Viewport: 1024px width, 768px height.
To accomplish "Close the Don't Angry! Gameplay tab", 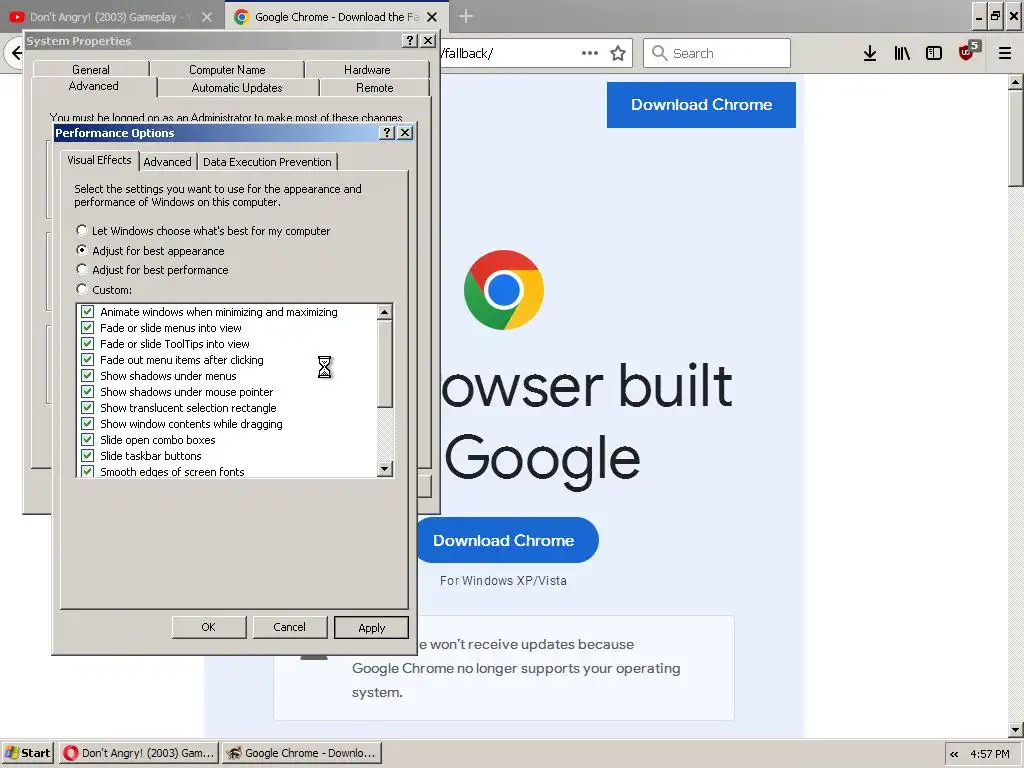I will tap(206, 17).
